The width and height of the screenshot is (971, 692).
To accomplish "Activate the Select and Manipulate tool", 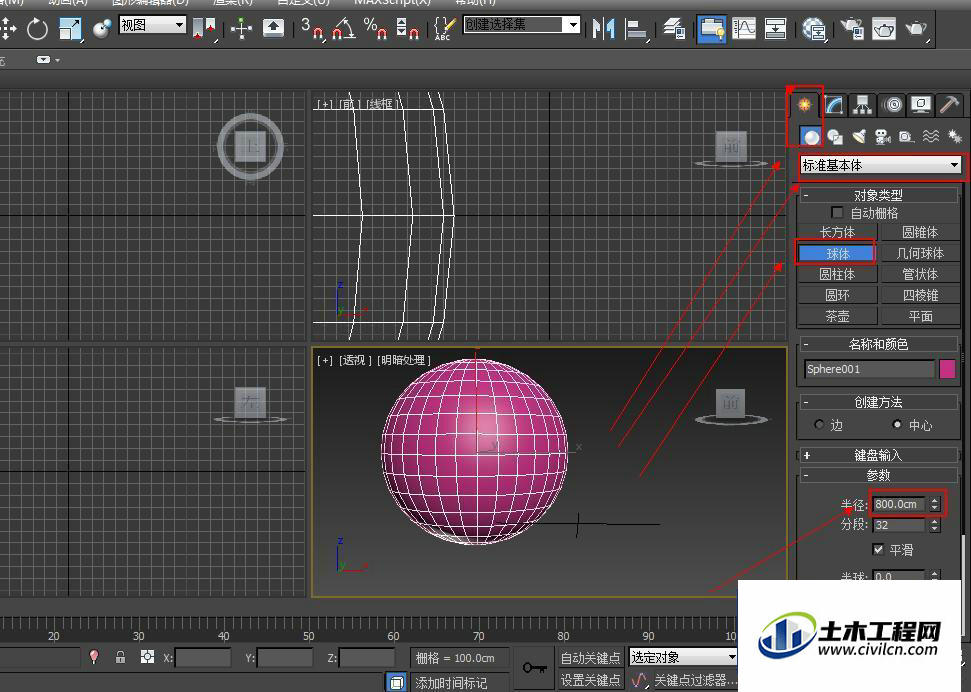I will coord(242,28).
